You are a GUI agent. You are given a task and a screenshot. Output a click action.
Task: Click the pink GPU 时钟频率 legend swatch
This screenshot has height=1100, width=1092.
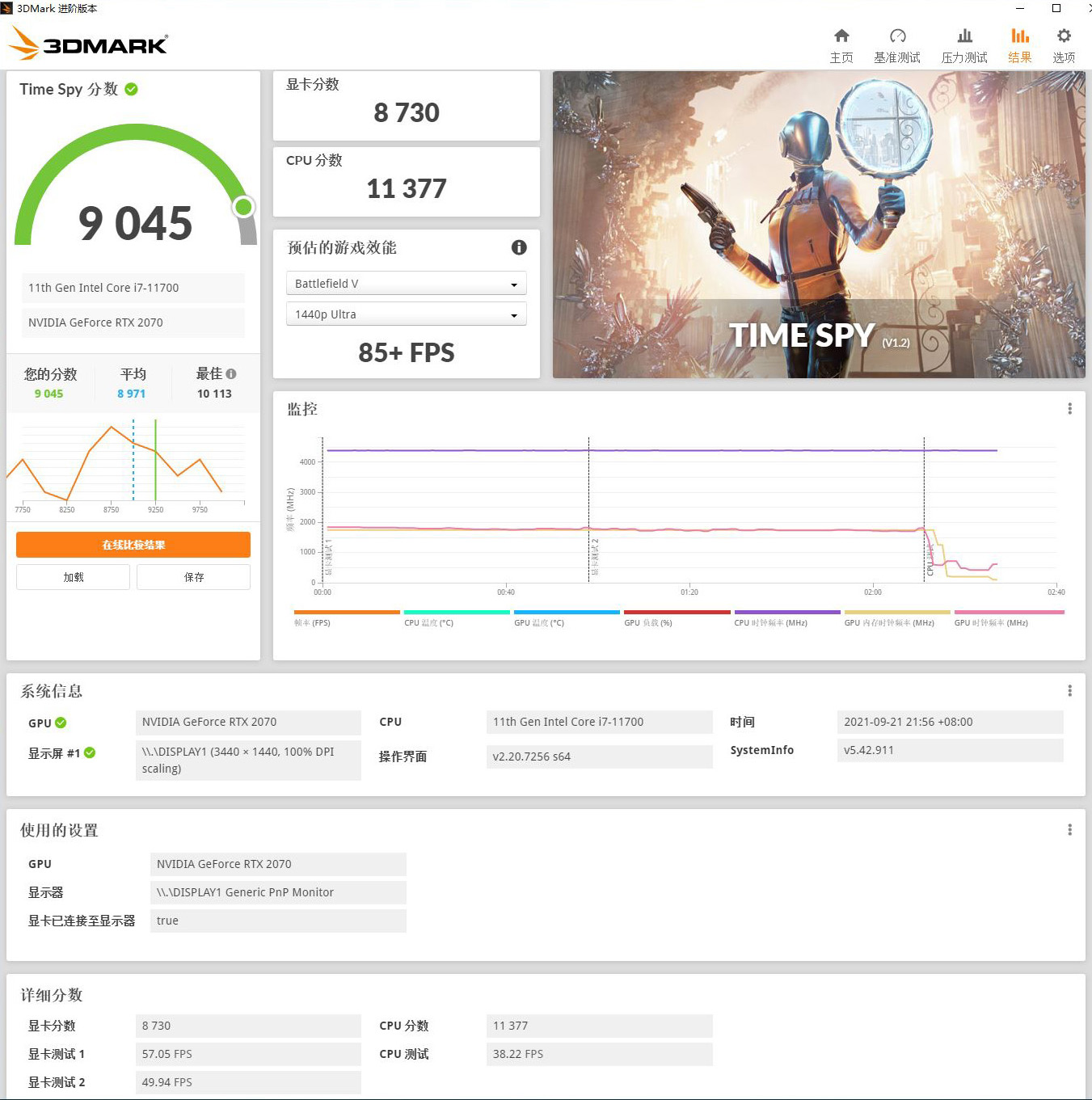(1009, 613)
